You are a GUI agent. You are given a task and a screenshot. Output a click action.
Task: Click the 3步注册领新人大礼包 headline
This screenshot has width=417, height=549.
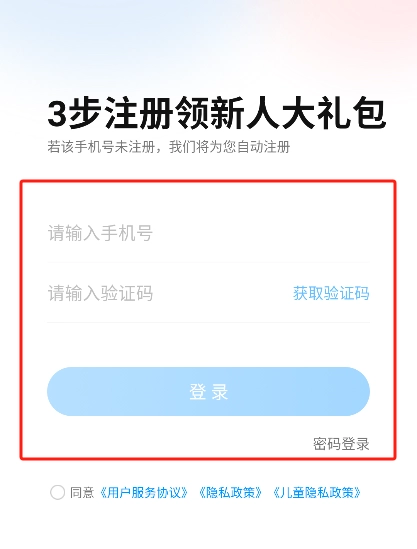click(x=216, y=114)
